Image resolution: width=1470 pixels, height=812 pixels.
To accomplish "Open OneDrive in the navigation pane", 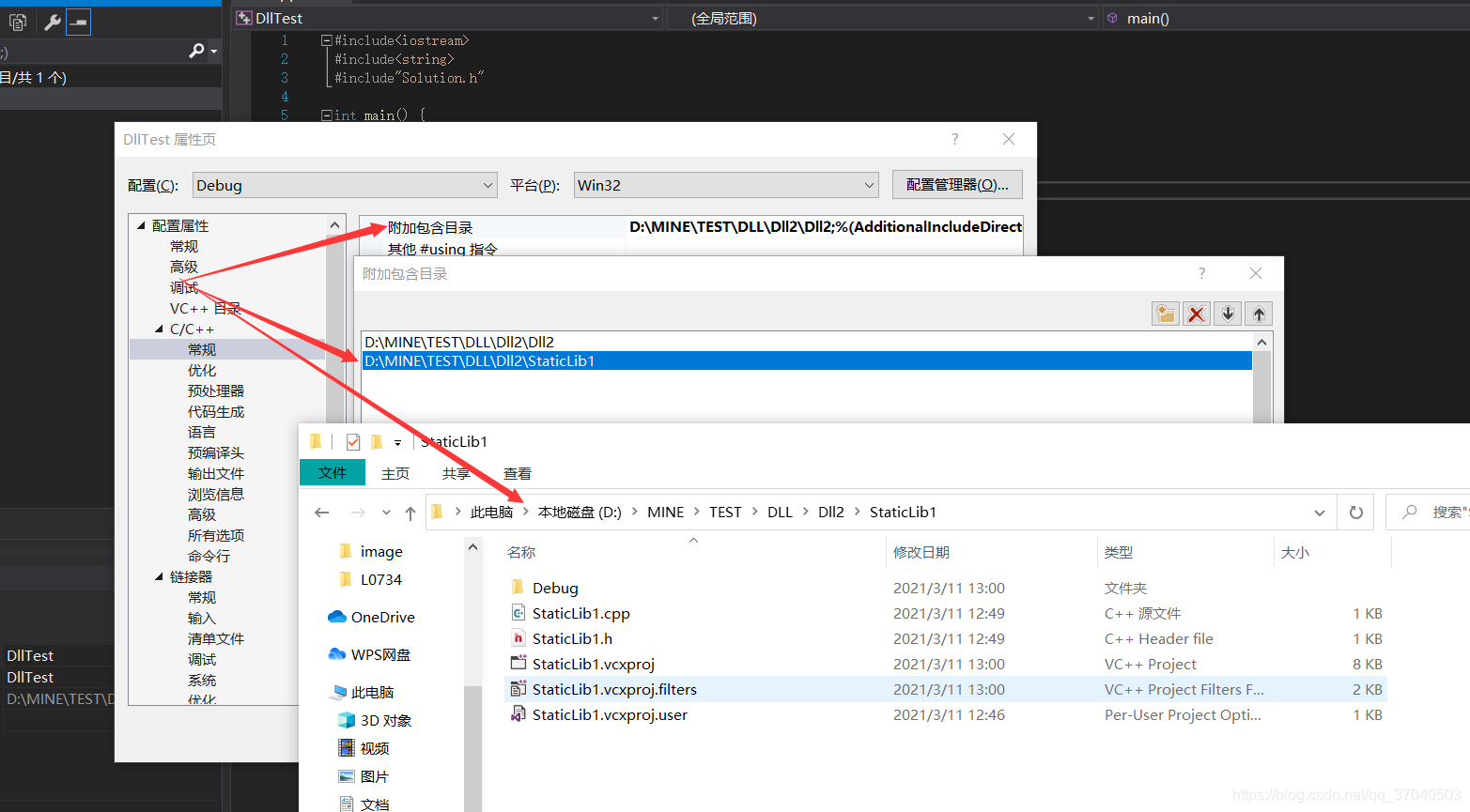I will pyautogui.click(x=371, y=617).
